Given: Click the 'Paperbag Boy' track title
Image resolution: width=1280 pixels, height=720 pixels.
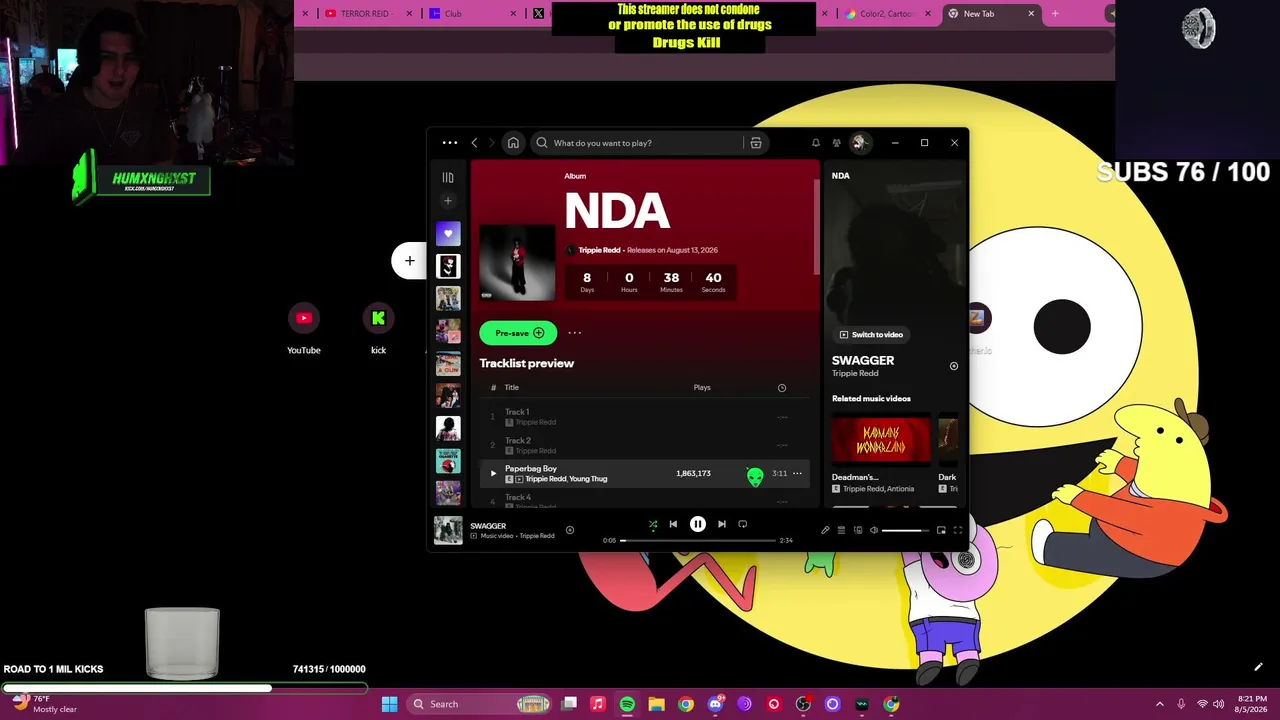Looking at the screenshot, I should tap(531, 469).
